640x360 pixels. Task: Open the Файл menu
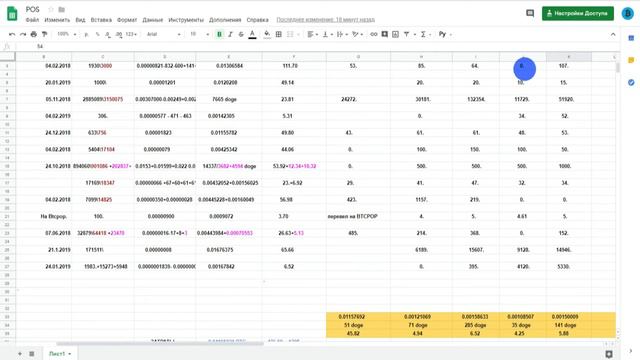click(32, 20)
